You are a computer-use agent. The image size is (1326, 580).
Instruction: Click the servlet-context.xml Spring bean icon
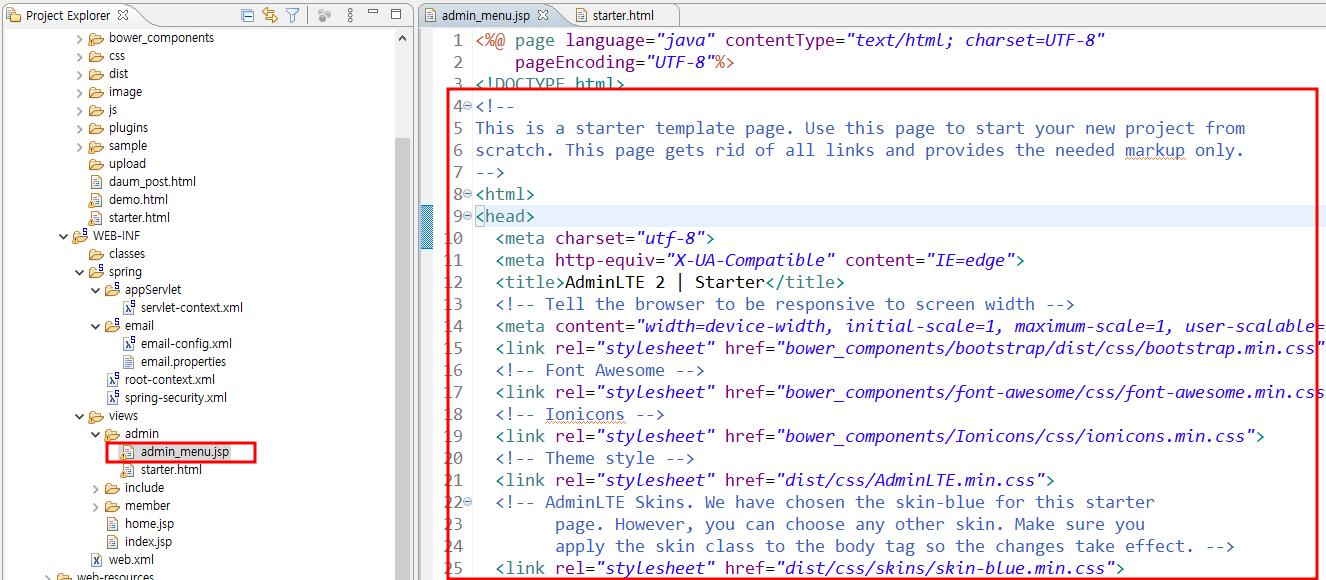pos(130,307)
